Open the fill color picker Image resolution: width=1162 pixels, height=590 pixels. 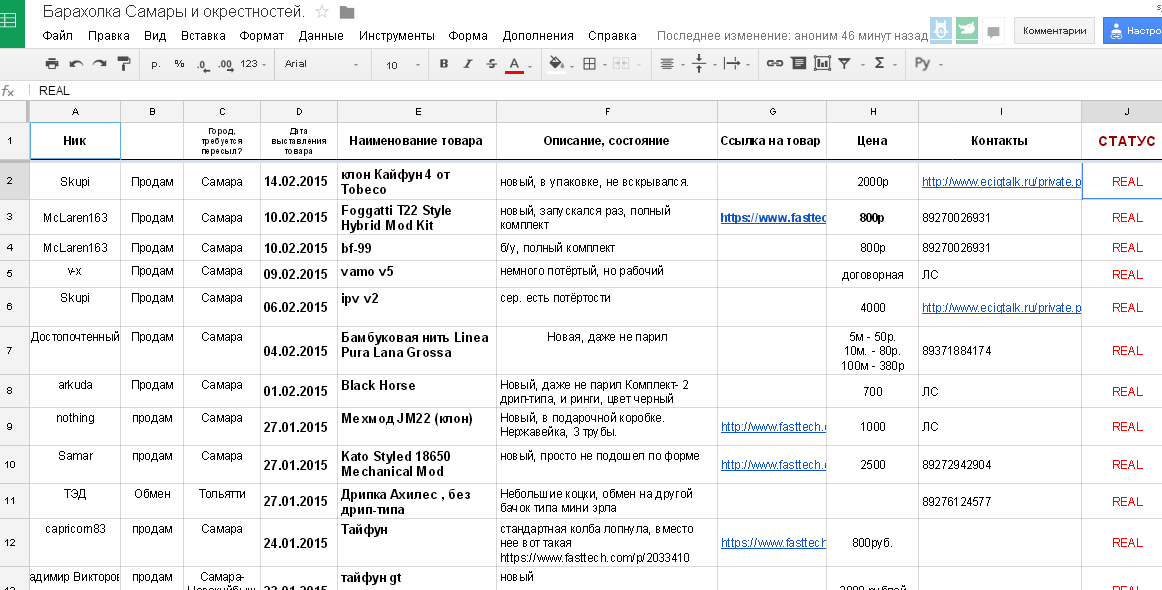(x=560, y=64)
